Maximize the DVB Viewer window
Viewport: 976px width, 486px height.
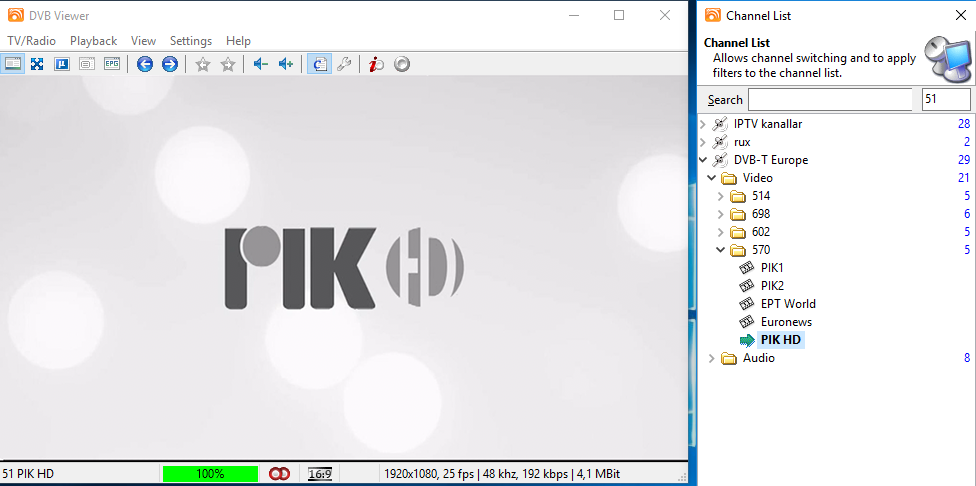[x=619, y=16]
